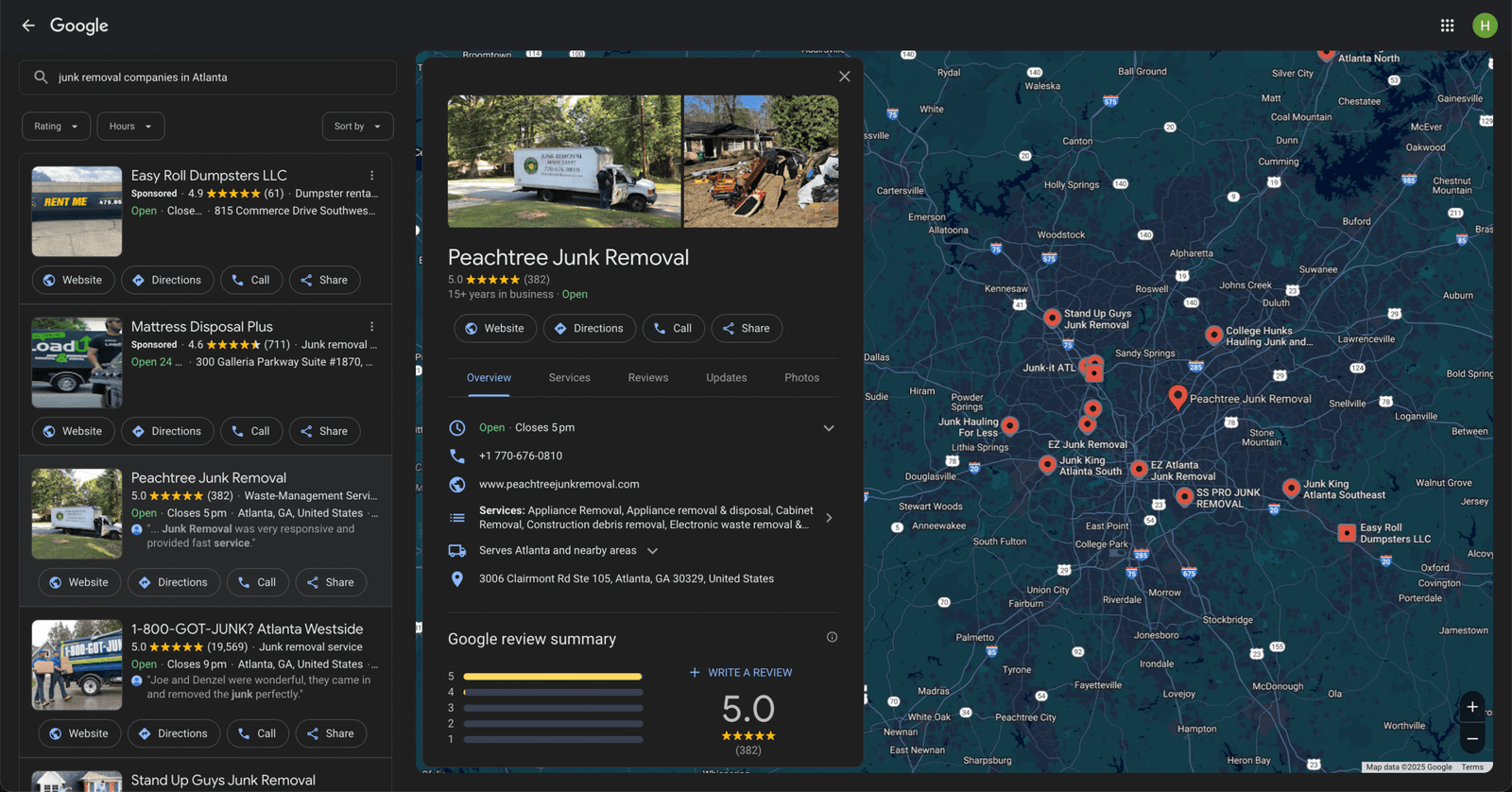Open more options for Mattress Disposal Plus
The image size is (1512, 792).
click(x=372, y=327)
